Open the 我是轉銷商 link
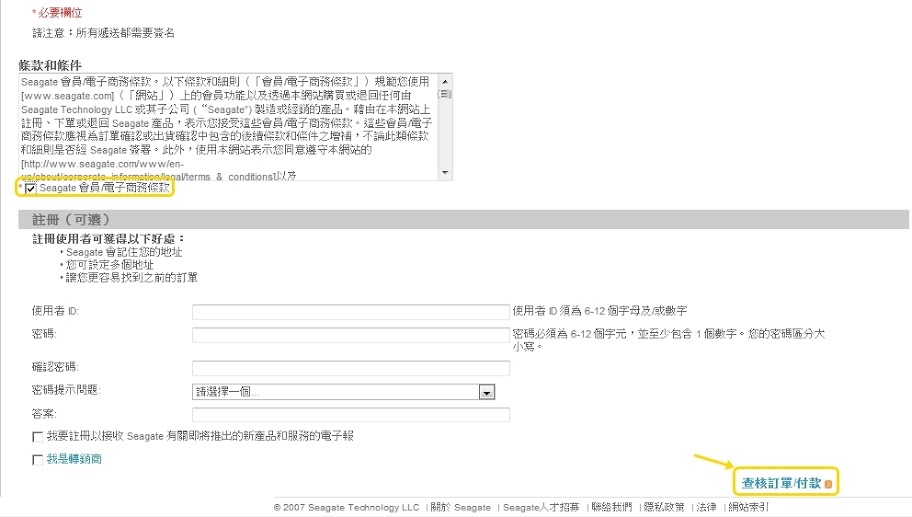Viewport: 912px width, 517px height. click(74, 459)
